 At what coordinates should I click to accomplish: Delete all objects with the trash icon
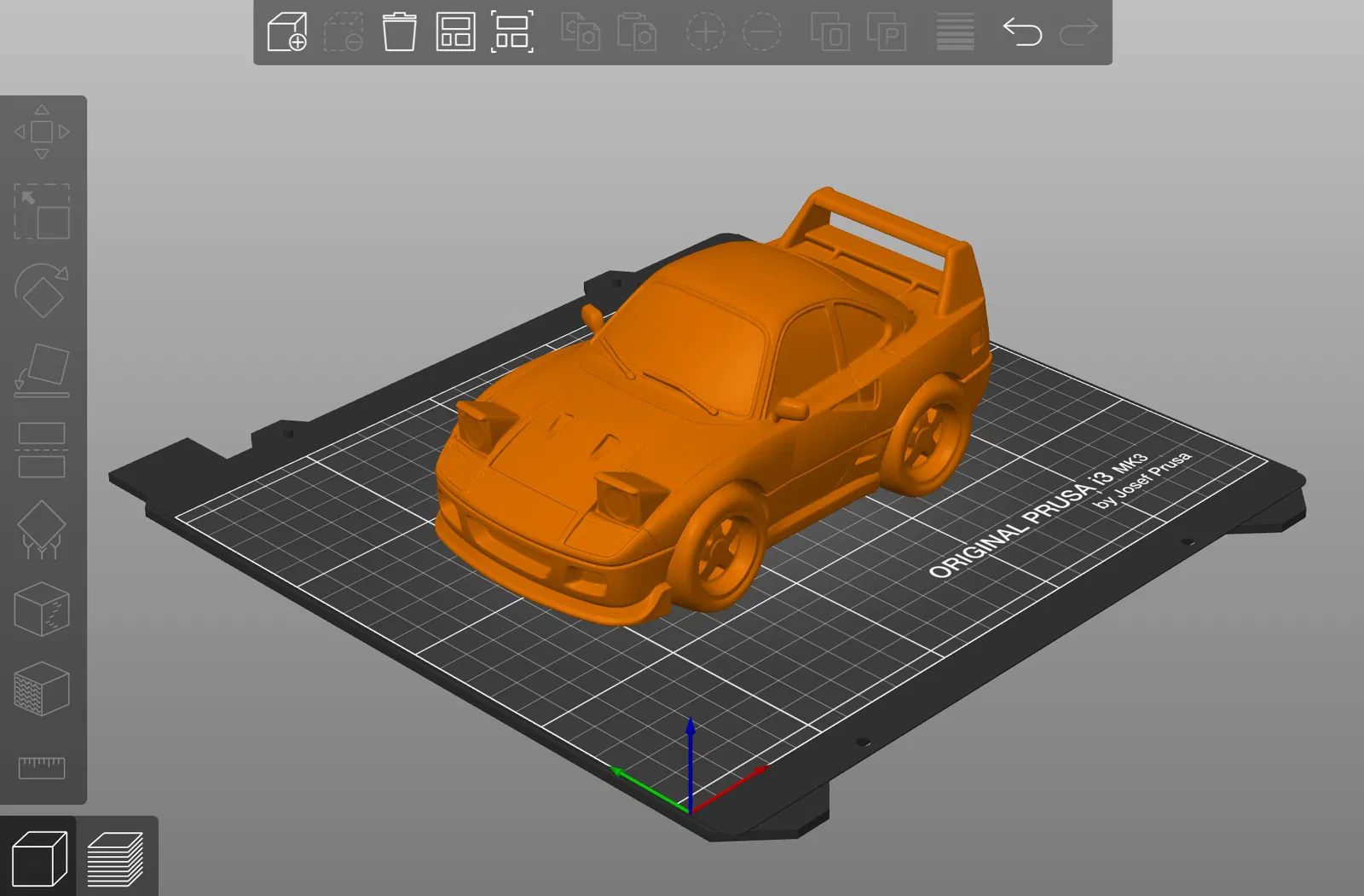click(399, 32)
